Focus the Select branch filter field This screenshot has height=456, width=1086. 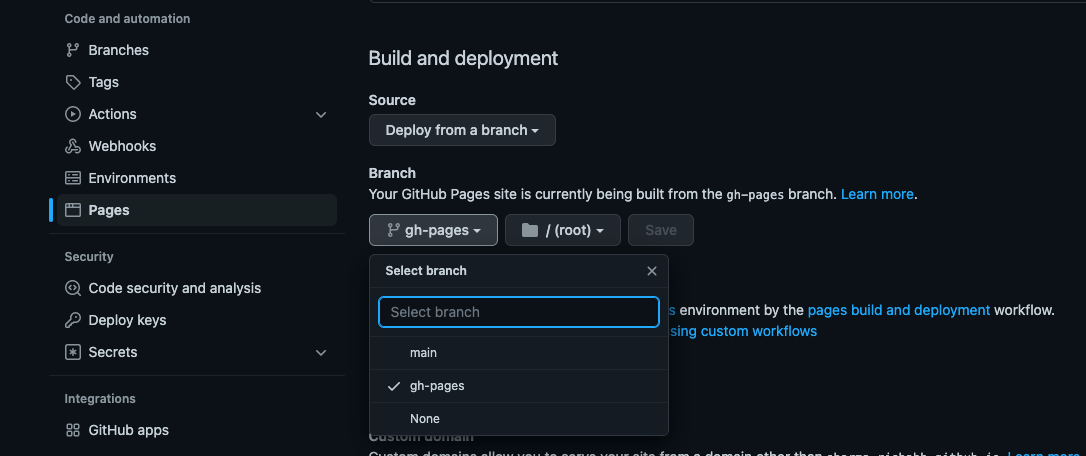pos(518,312)
